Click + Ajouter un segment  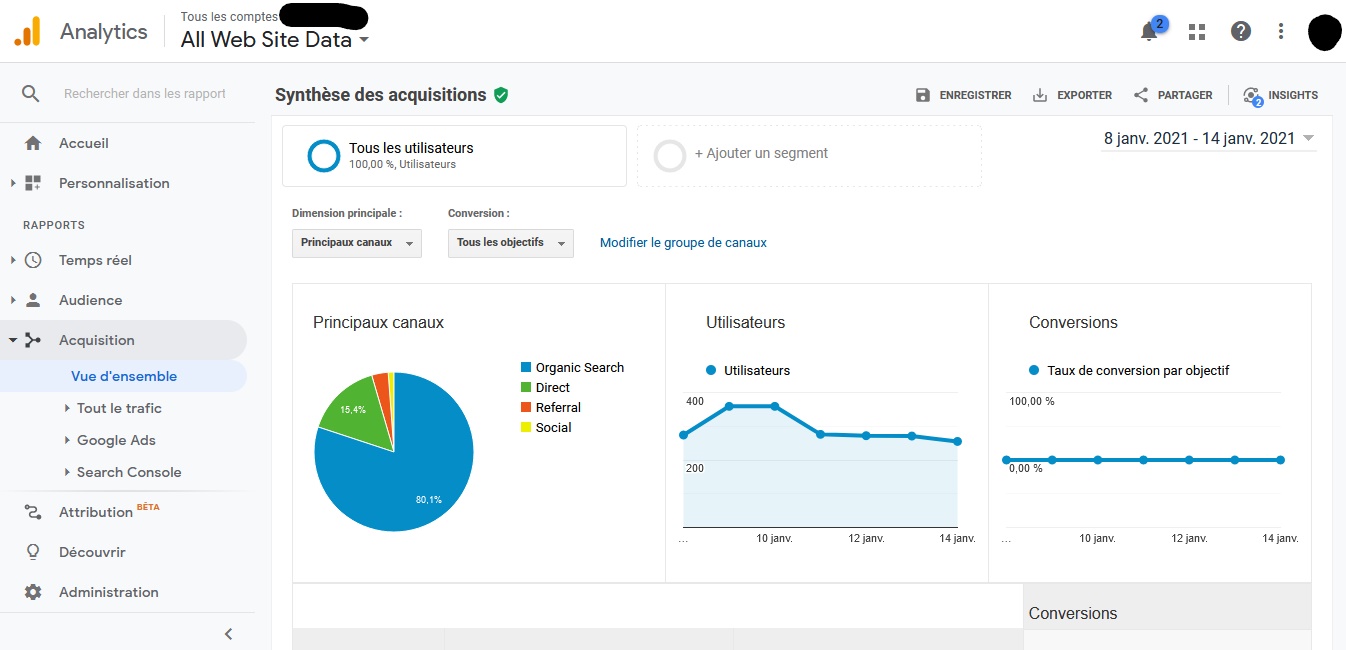761,153
